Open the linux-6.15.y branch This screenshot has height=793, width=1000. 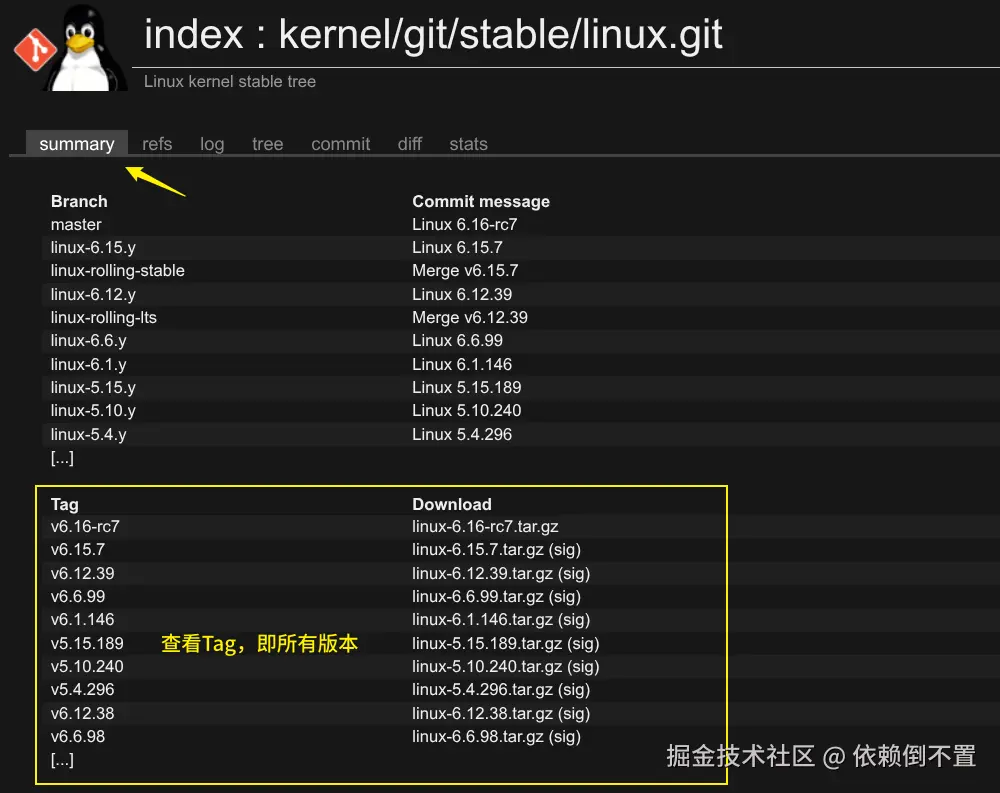[x=93, y=247]
